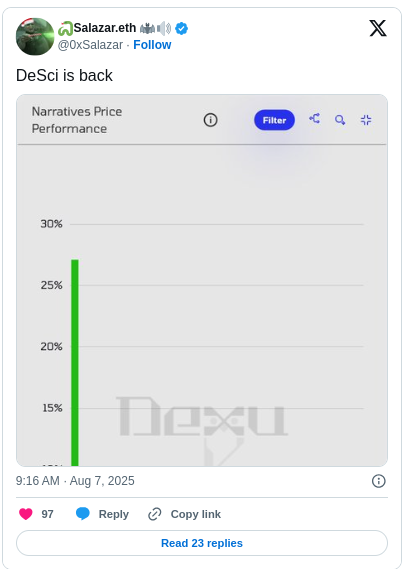Image resolution: width=407 pixels, height=578 pixels.
Task: Open the Narratives Price Performance image
Action: click(202, 281)
